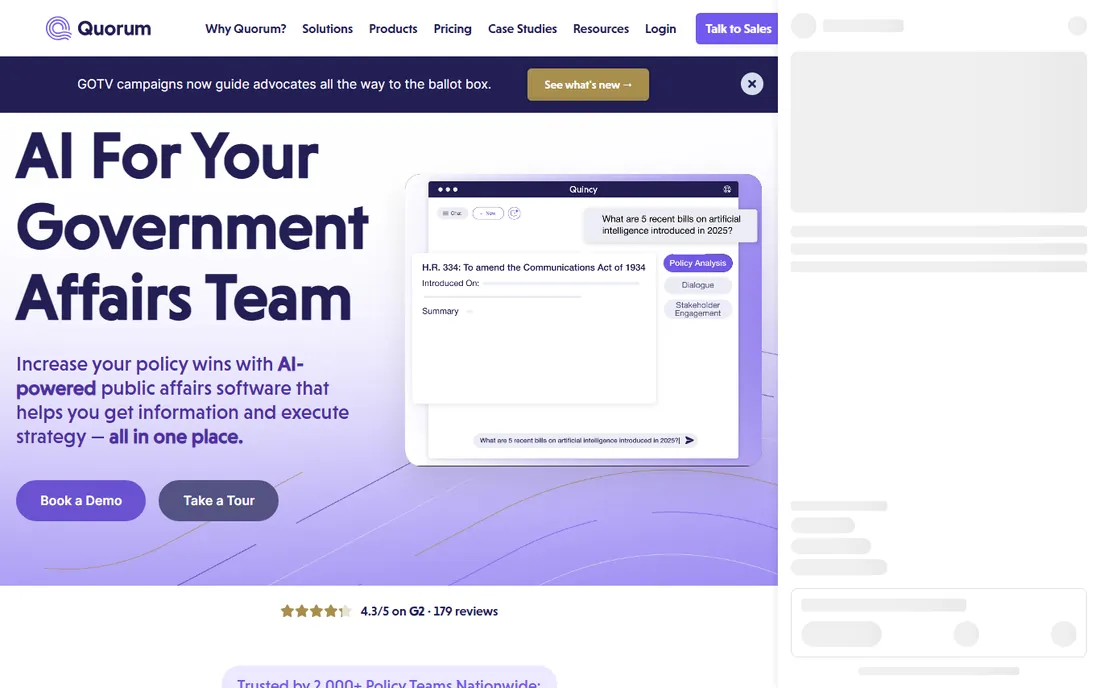Screen dimensions: 1100x688
Task: Select the Dialogue pill in Quincy
Action: pos(698,285)
